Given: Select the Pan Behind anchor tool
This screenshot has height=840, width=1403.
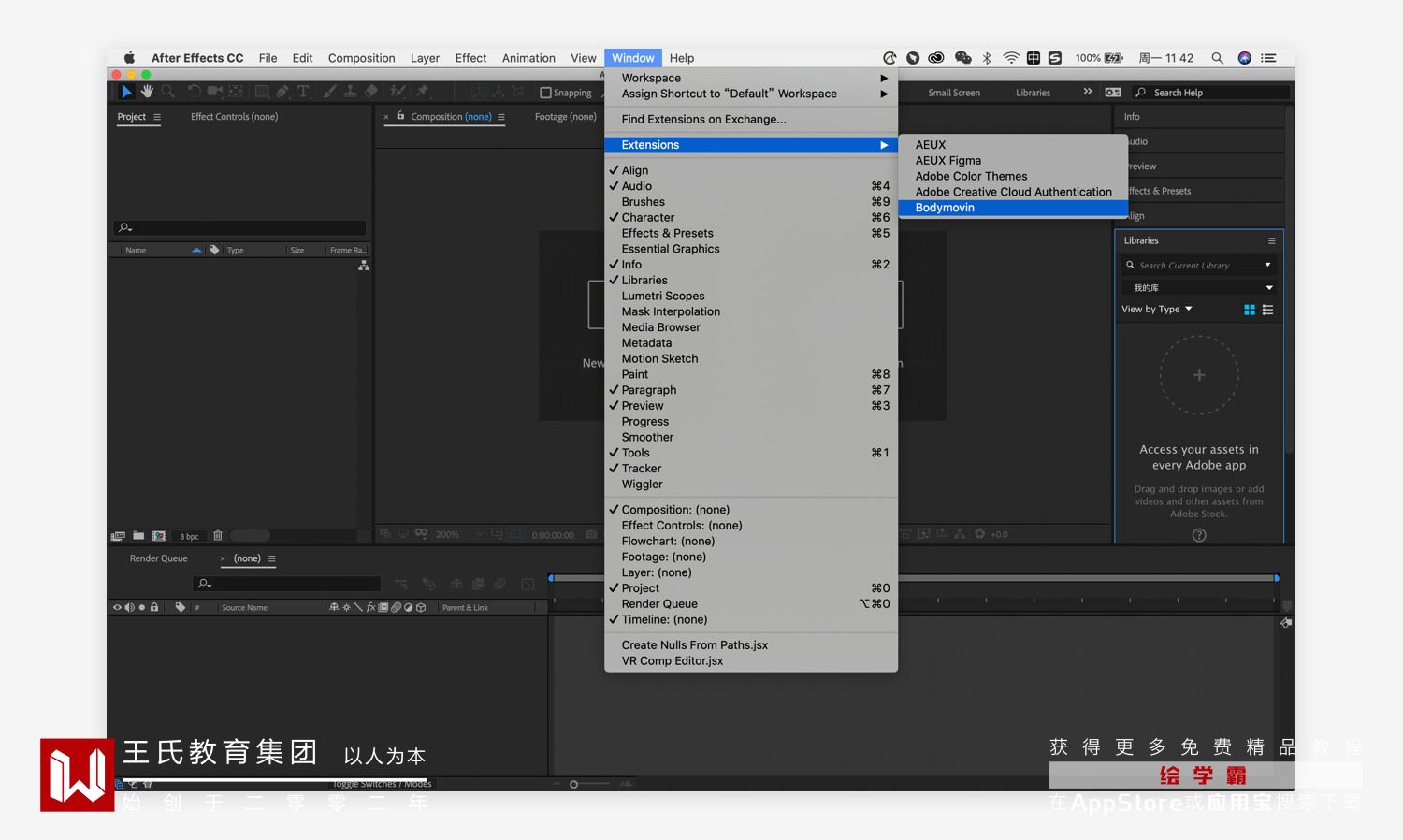Looking at the screenshot, I should 236,92.
